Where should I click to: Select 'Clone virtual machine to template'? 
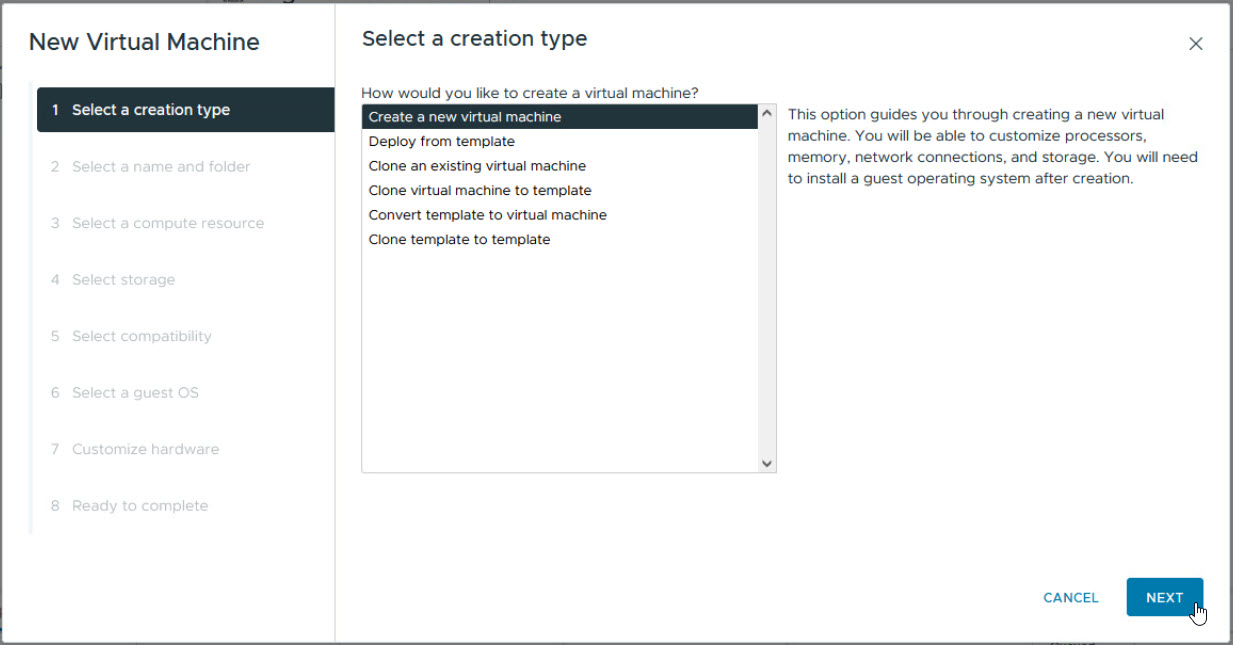coord(560,190)
